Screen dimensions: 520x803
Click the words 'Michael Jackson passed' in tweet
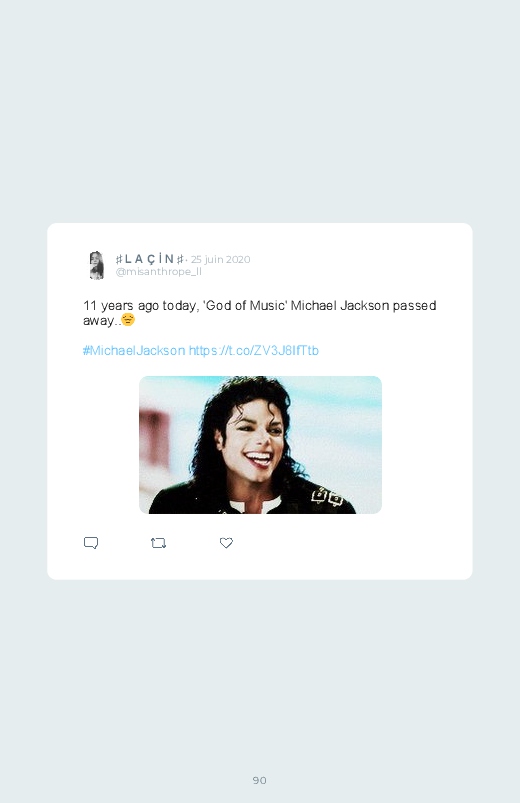(363, 306)
